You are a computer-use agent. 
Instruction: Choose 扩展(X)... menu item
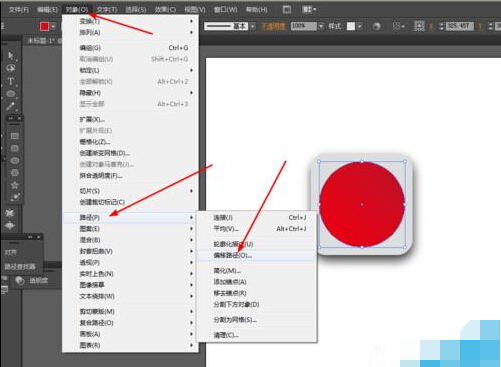click(130, 119)
